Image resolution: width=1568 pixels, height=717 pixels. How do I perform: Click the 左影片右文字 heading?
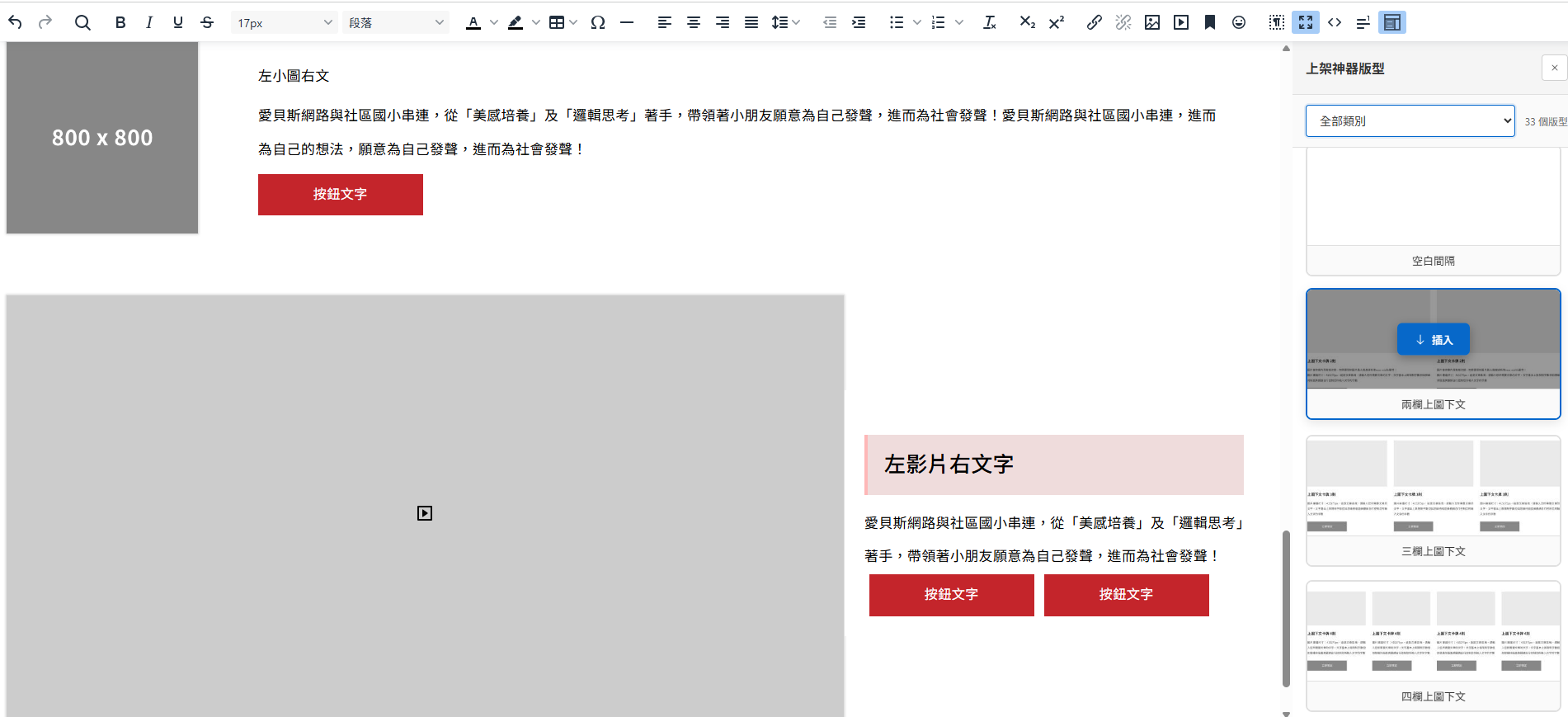coord(949,465)
